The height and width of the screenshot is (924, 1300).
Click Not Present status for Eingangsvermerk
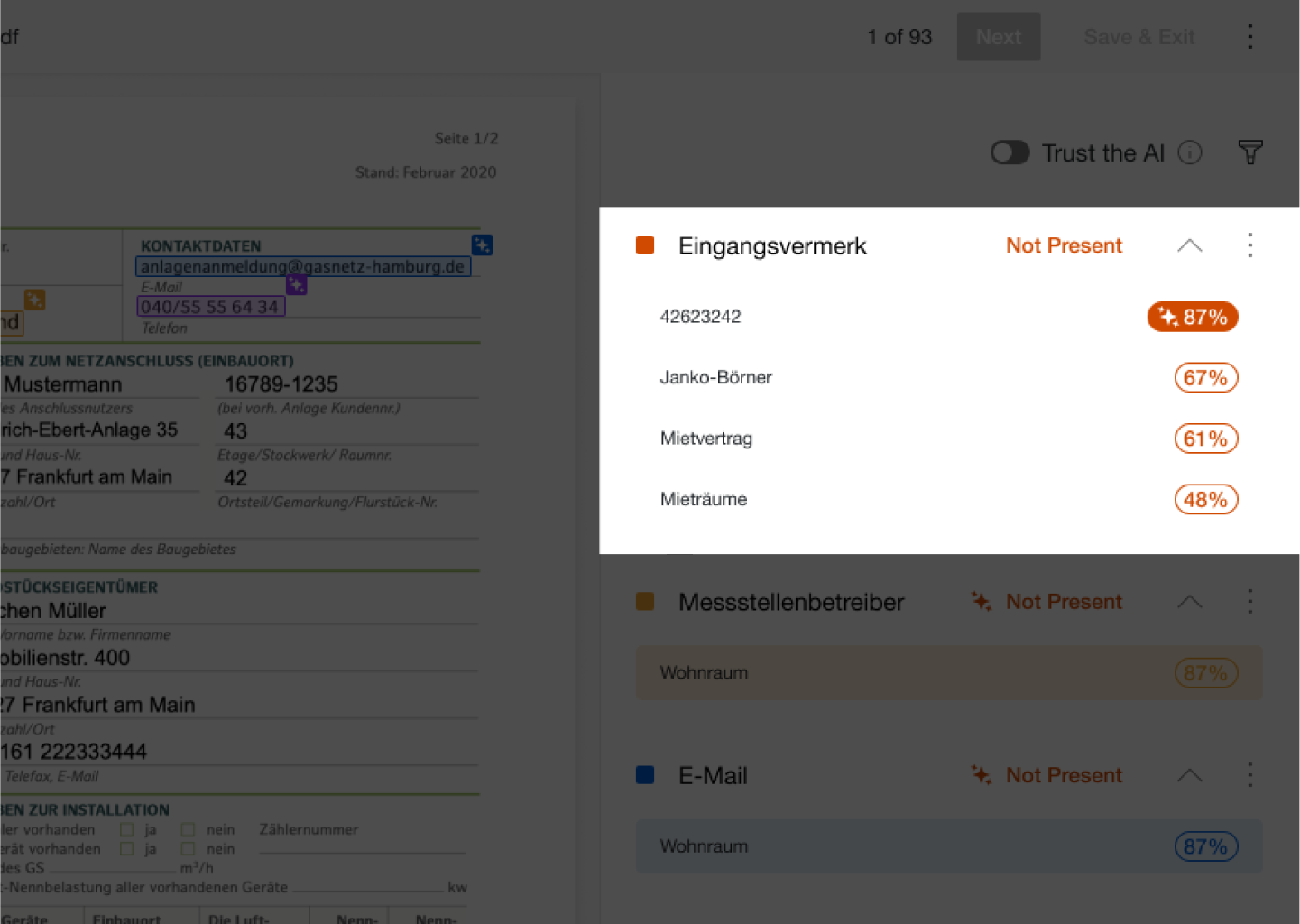point(1064,245)
